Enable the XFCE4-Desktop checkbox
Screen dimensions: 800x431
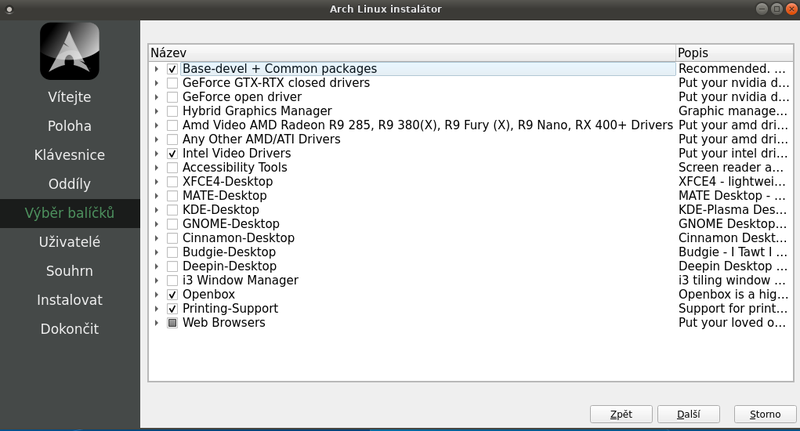pyautogui.click(x=173, y=182)
